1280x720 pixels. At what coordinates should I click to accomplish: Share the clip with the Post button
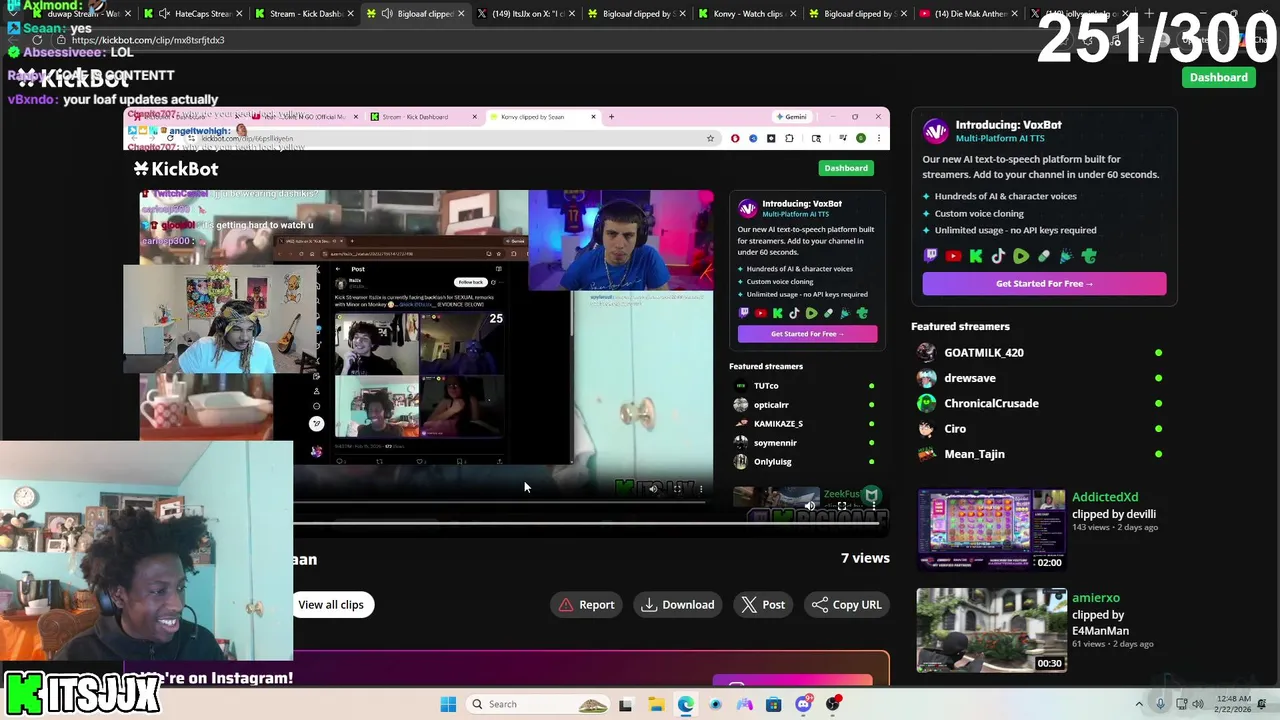[x=763, y=604]
